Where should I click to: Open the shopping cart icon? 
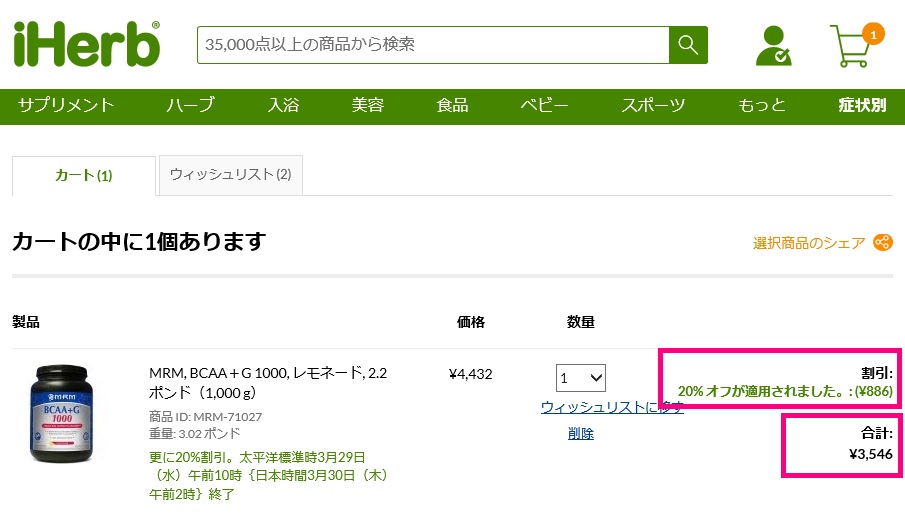pyautogui.click(x=850, y=49)
